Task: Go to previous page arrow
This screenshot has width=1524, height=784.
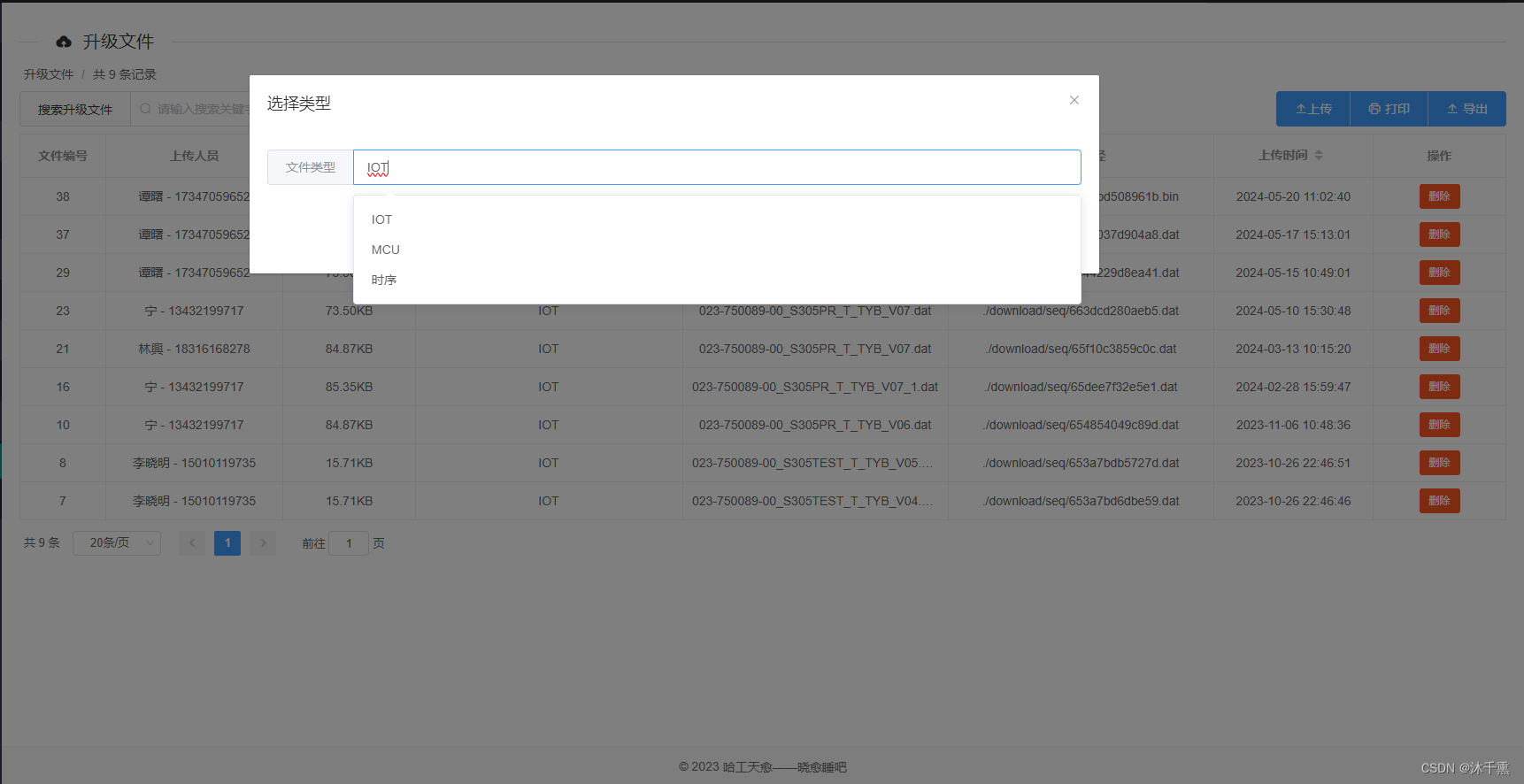Action: 192,542
